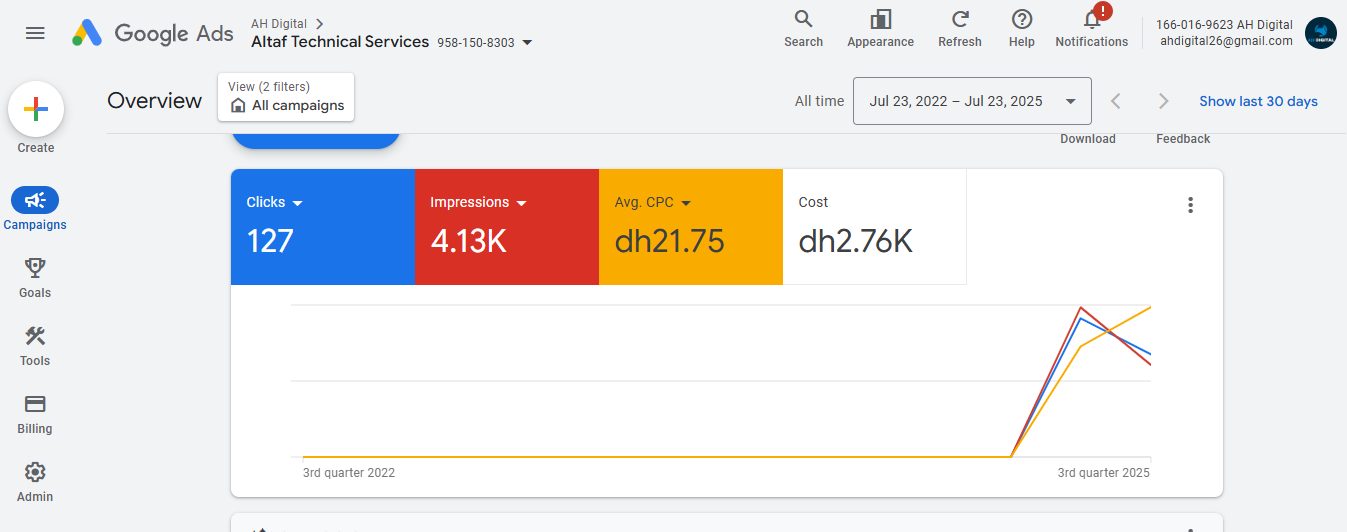Click the Google Ads logo
Viewport: 1347px width, 532px height.
152,33
